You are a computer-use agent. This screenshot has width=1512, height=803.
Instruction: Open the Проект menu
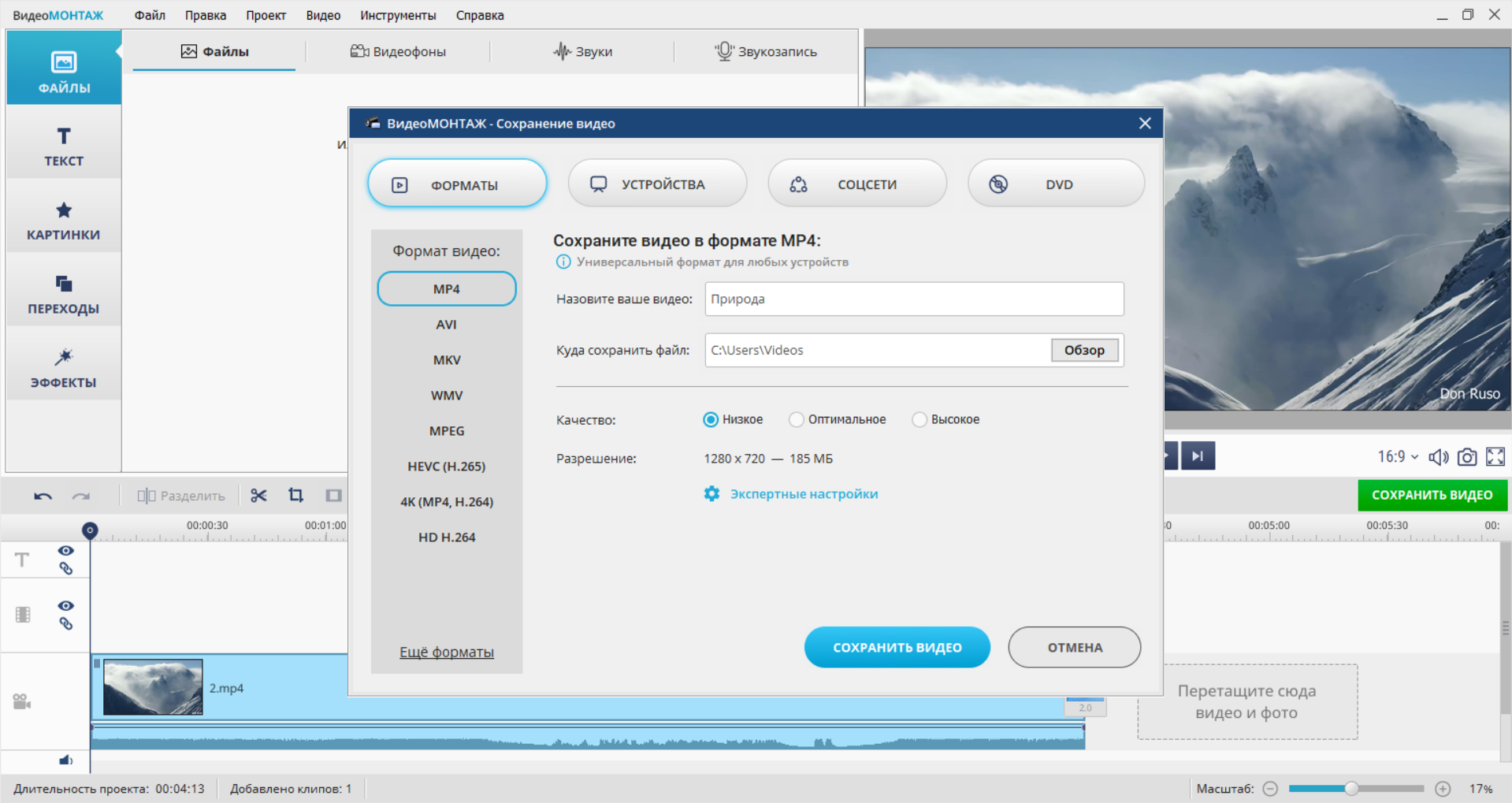click(x=266, y=15)
